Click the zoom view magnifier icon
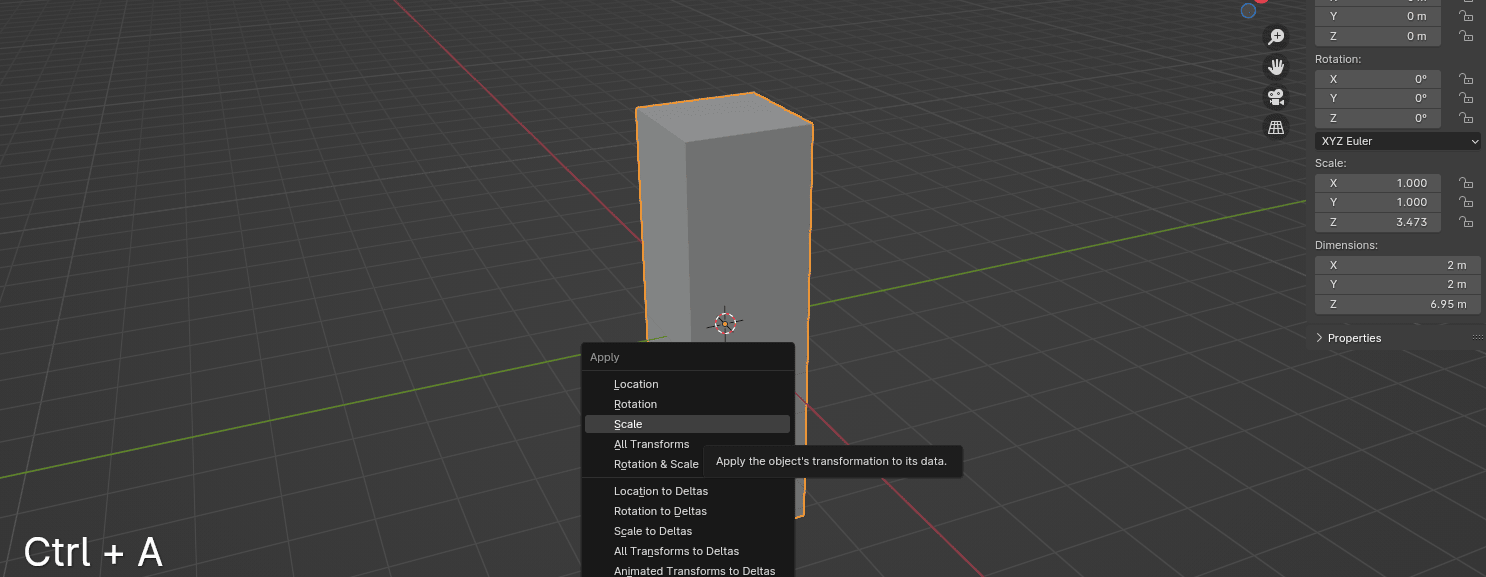 click(1276, 37)
